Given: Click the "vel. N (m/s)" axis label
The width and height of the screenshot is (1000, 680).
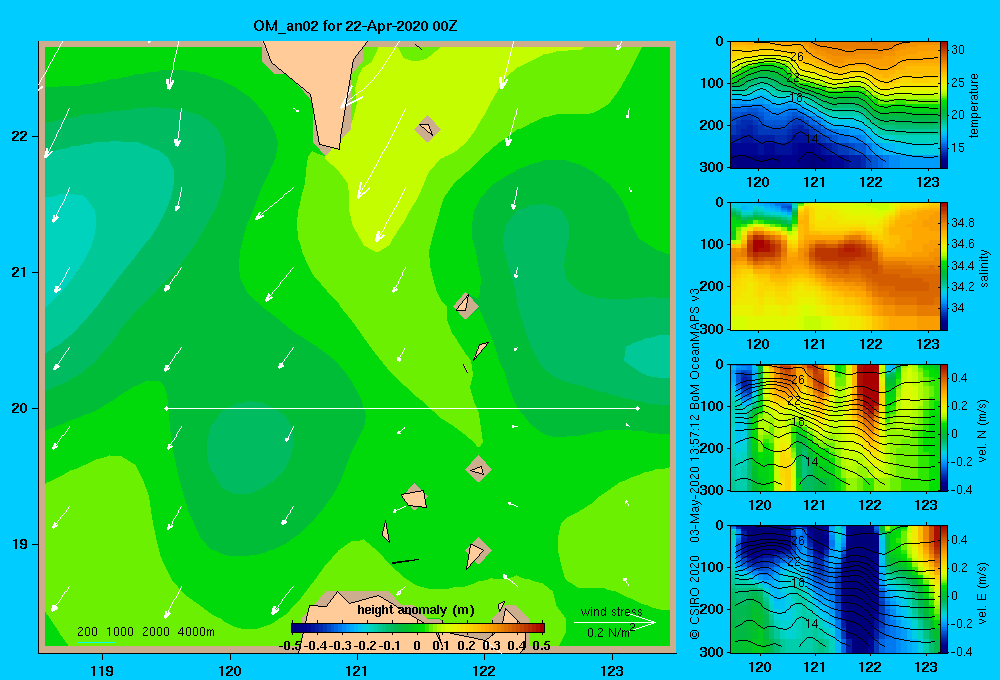Looking at the screenshot, I should coord(982,431).
